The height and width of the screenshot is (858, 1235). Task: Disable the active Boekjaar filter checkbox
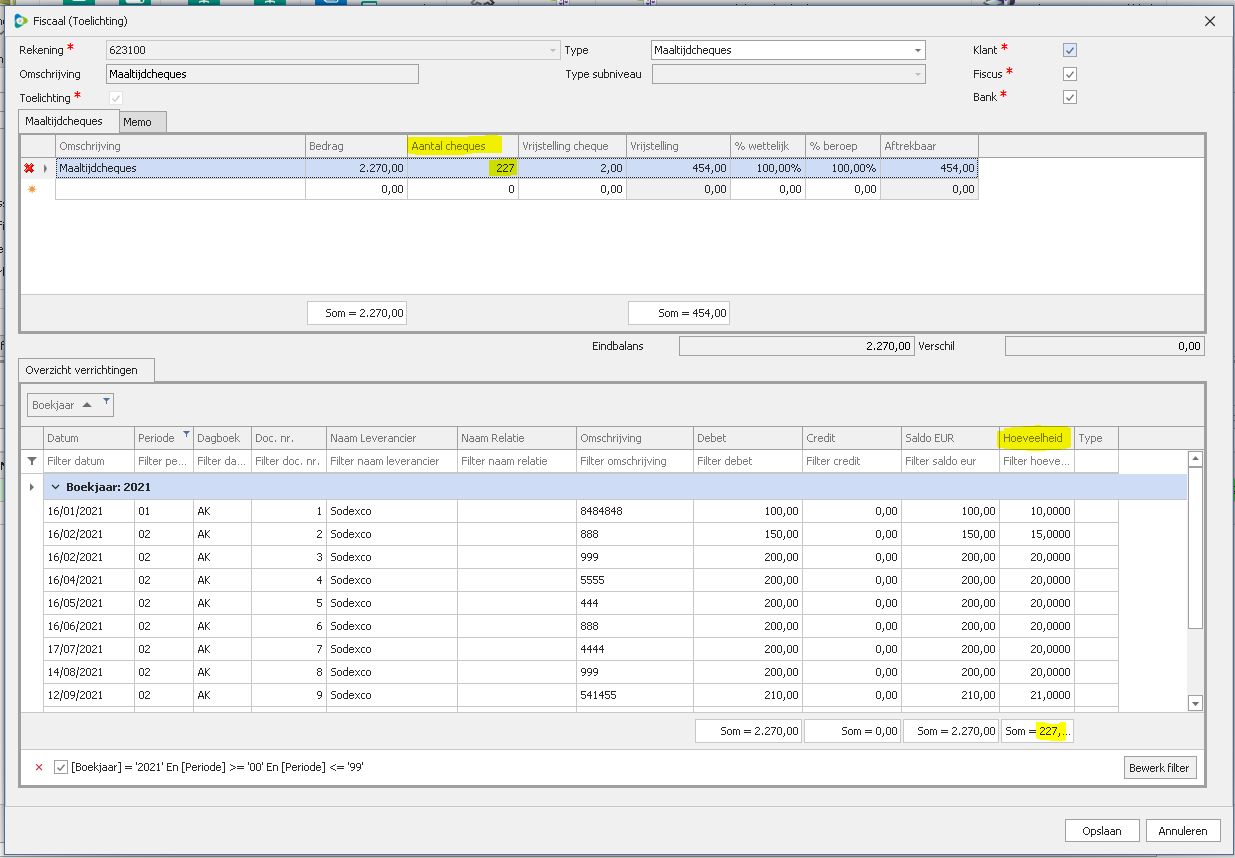click(61, 768)
